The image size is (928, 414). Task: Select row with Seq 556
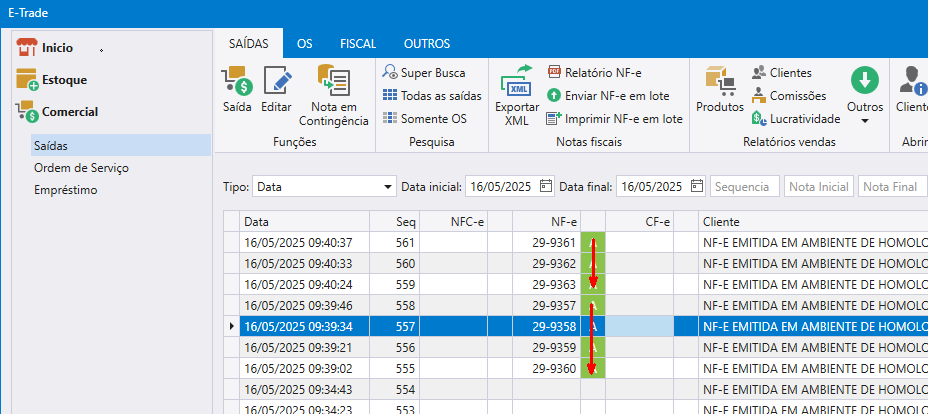point(576,347)
